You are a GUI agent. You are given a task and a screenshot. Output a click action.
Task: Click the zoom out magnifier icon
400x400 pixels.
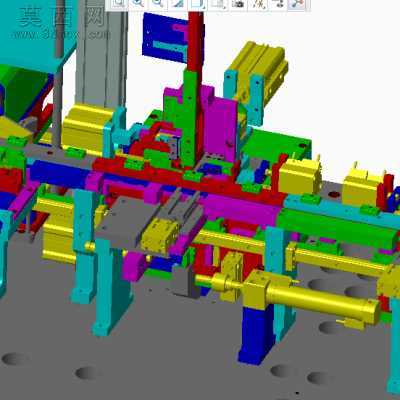[158, 3]
